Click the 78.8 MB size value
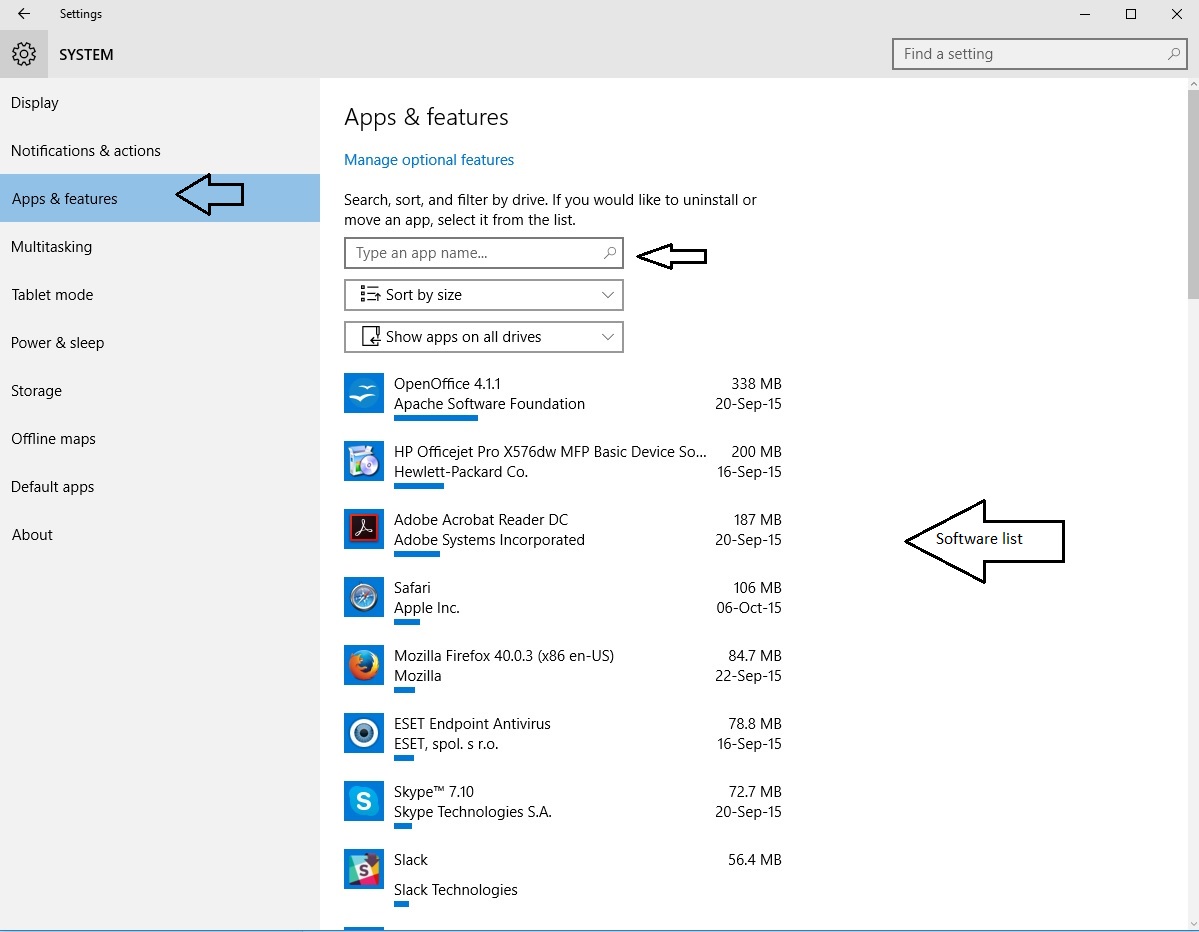 click(x=755, y=724)
